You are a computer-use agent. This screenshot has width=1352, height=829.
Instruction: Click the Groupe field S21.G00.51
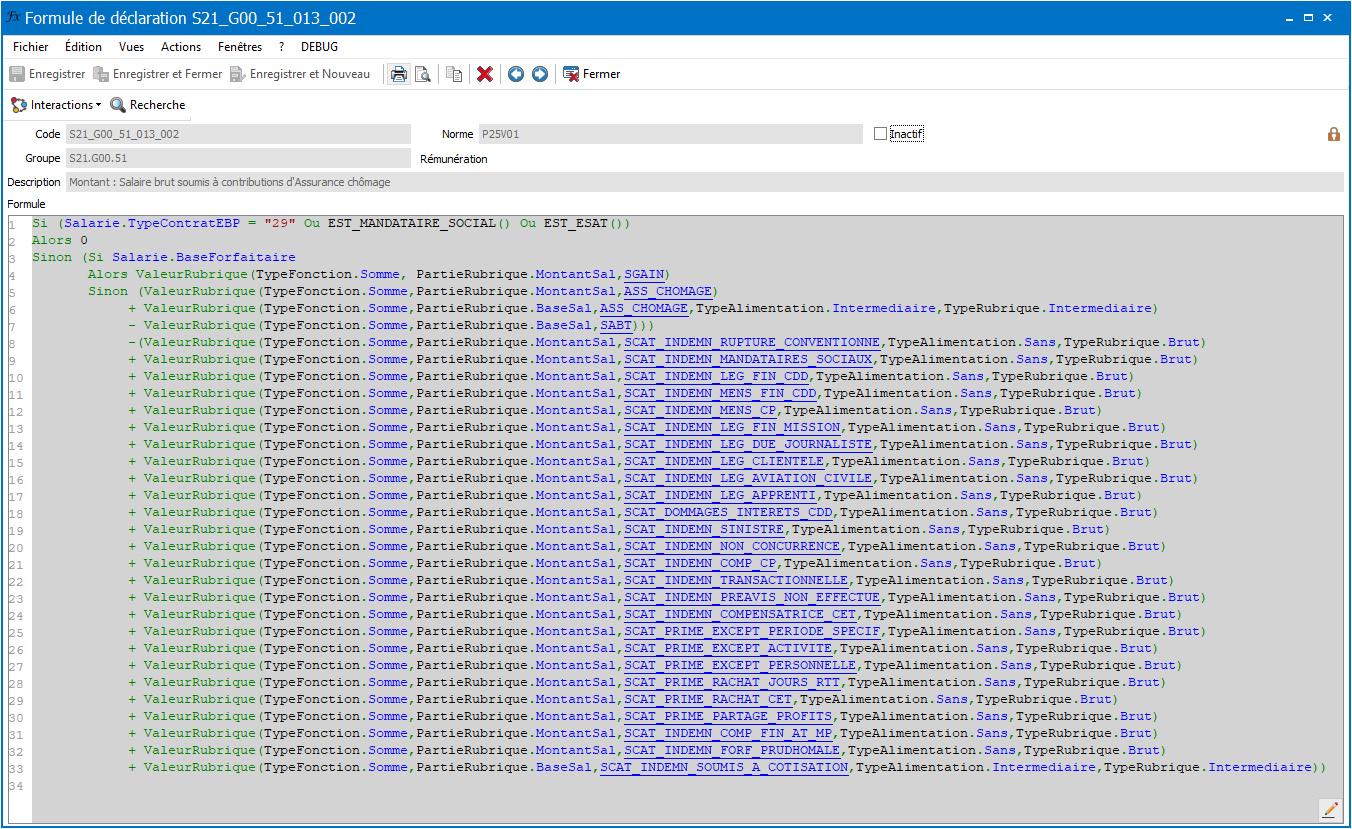pyautogui.click(x=238, y=158)
